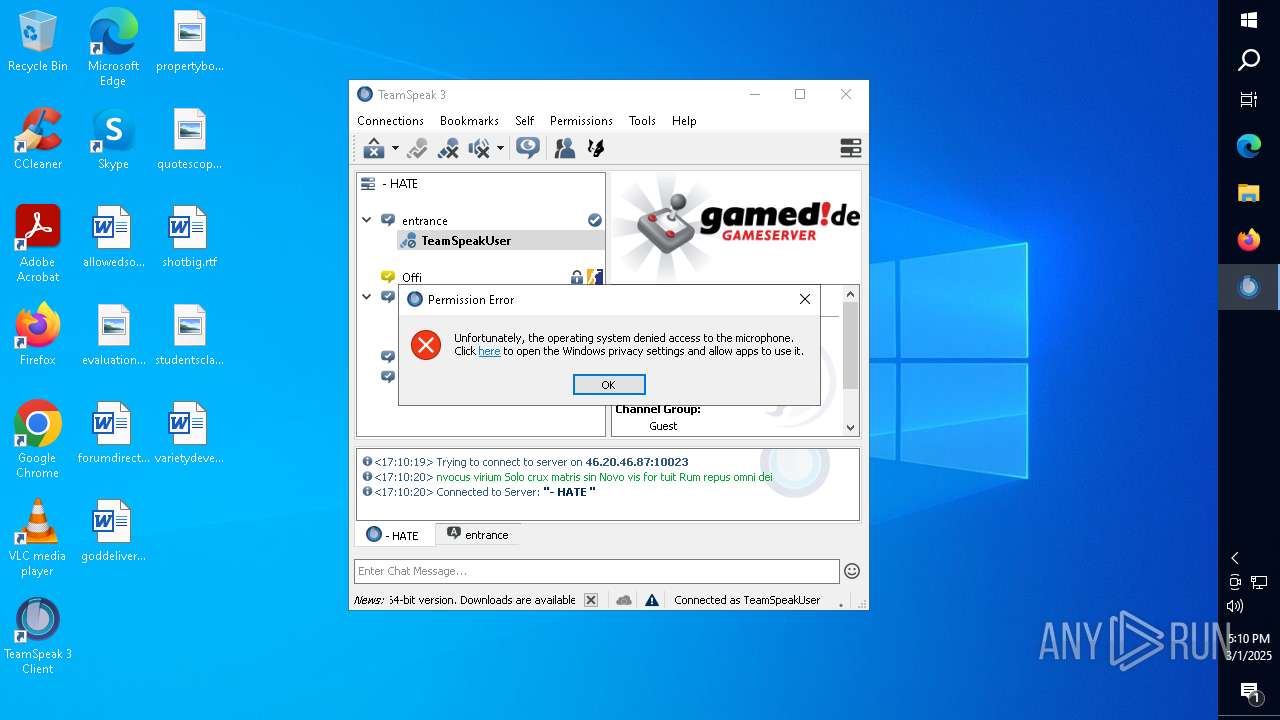Open the Firefox desktop shortcut
This screenshot has height=720, width=1280.
tap(38, 335)
